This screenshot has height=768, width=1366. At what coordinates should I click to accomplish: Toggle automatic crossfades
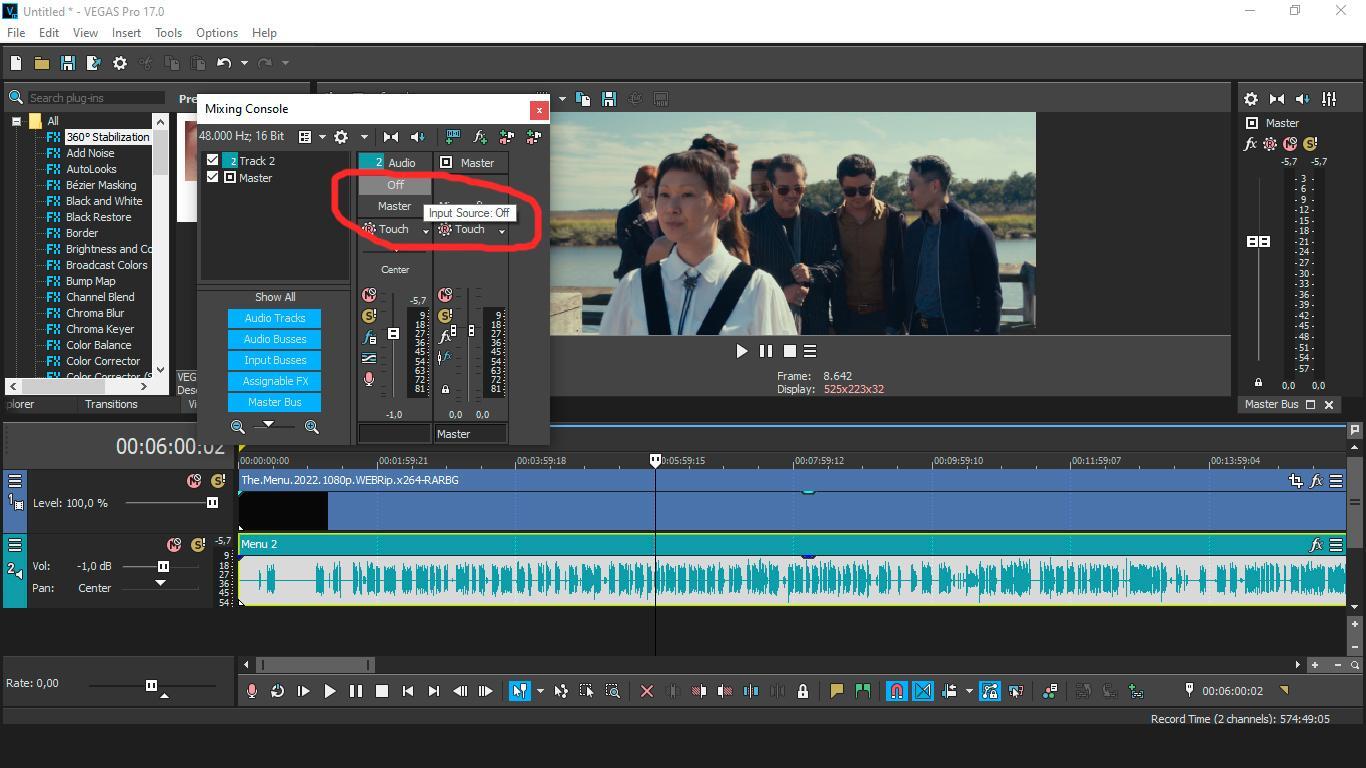(923, 691)
